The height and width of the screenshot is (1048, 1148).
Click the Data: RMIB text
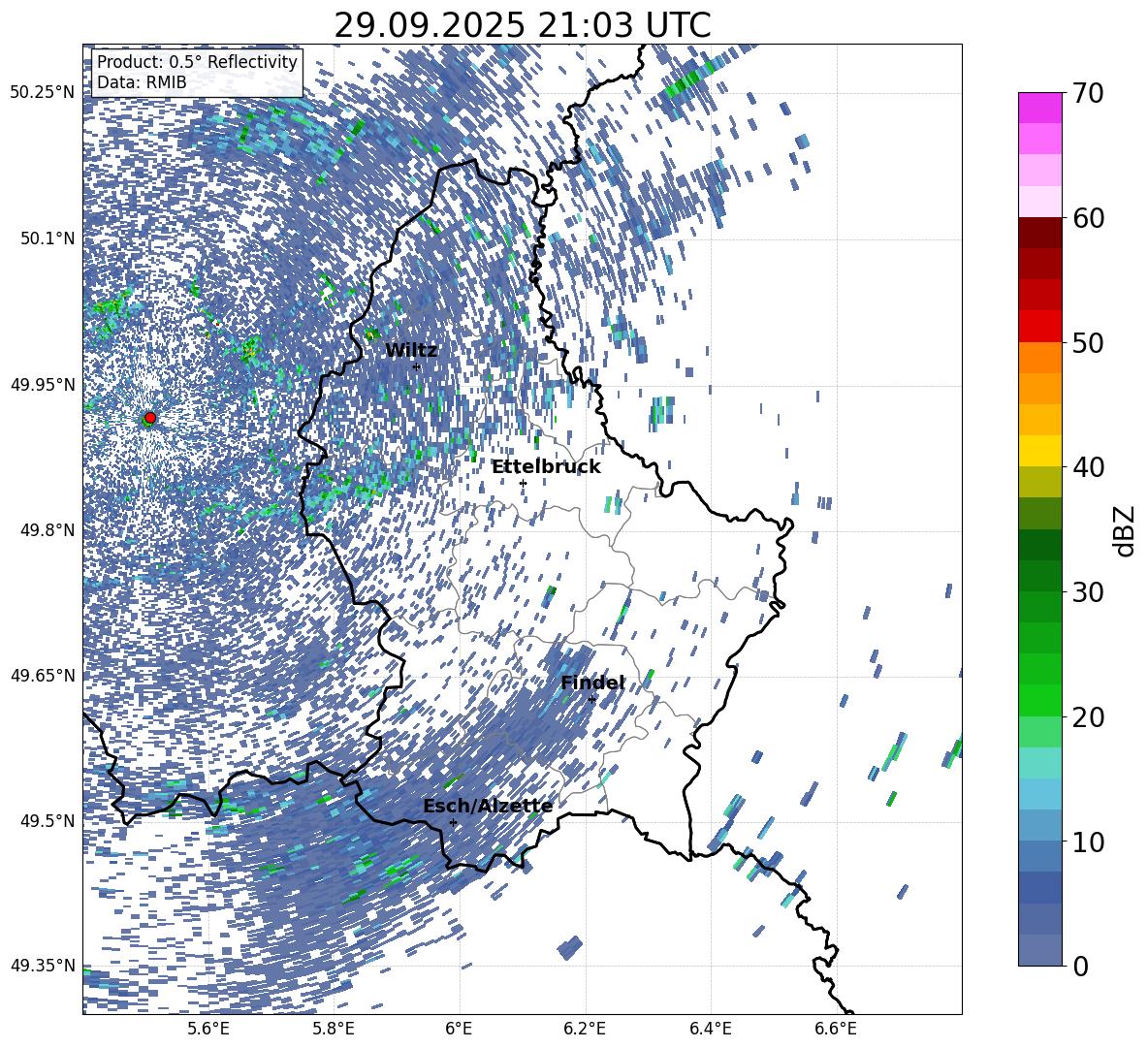pos(142,82)
